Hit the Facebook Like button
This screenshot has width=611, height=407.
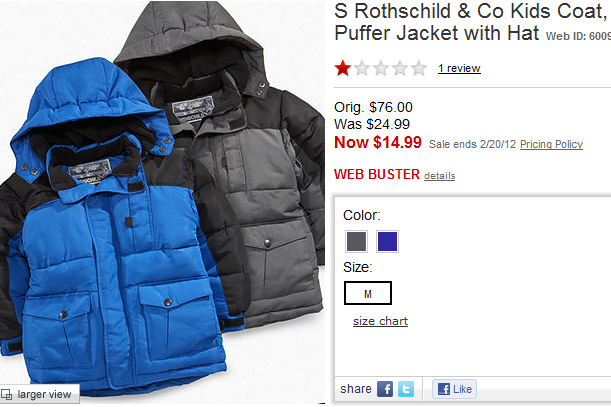(x=454, y=389)
